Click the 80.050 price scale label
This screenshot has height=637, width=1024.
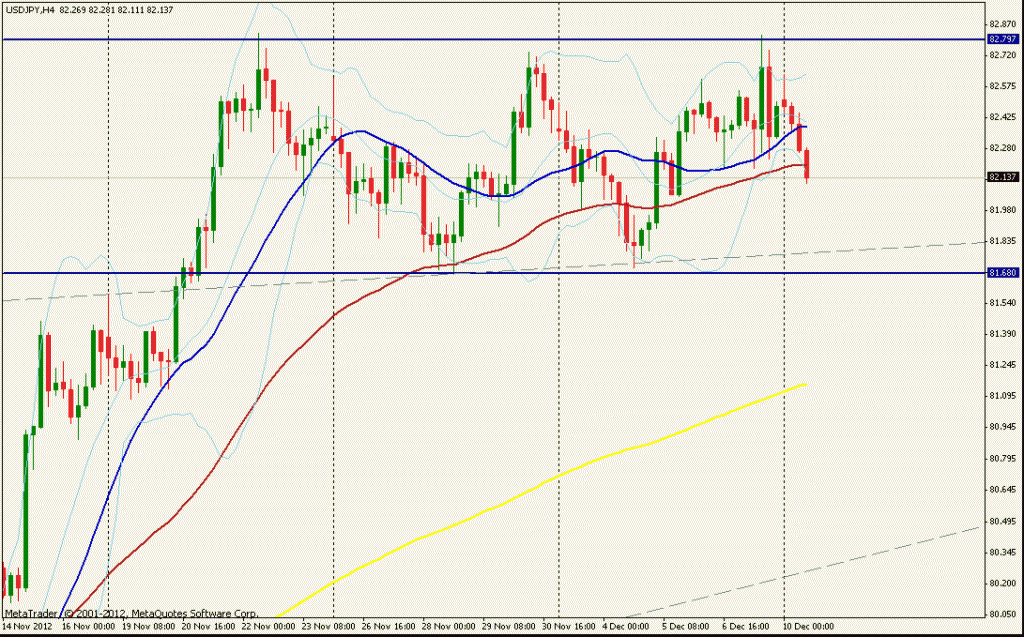coord(1001,614)
